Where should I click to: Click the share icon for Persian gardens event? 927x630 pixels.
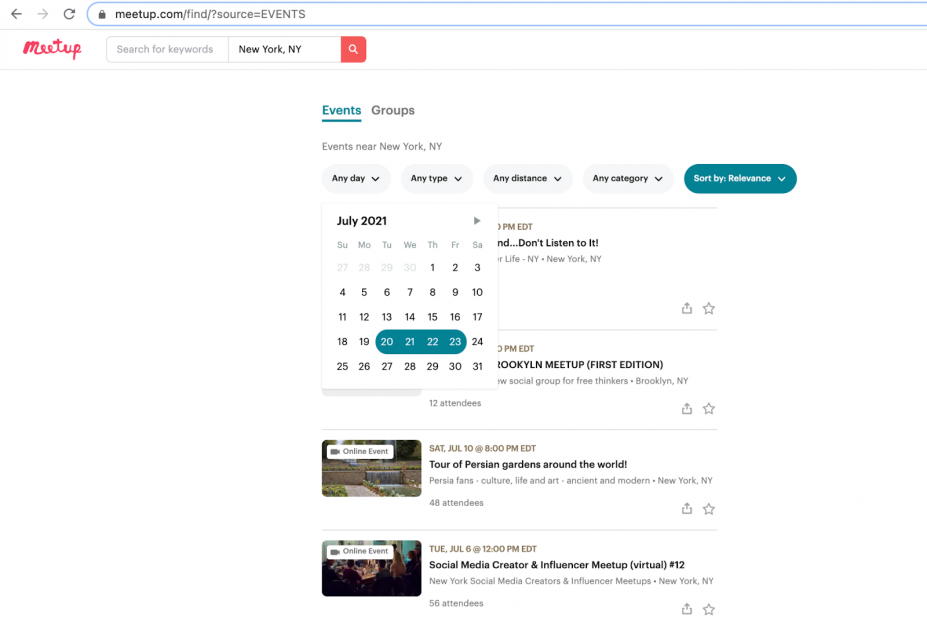(686, 508)
